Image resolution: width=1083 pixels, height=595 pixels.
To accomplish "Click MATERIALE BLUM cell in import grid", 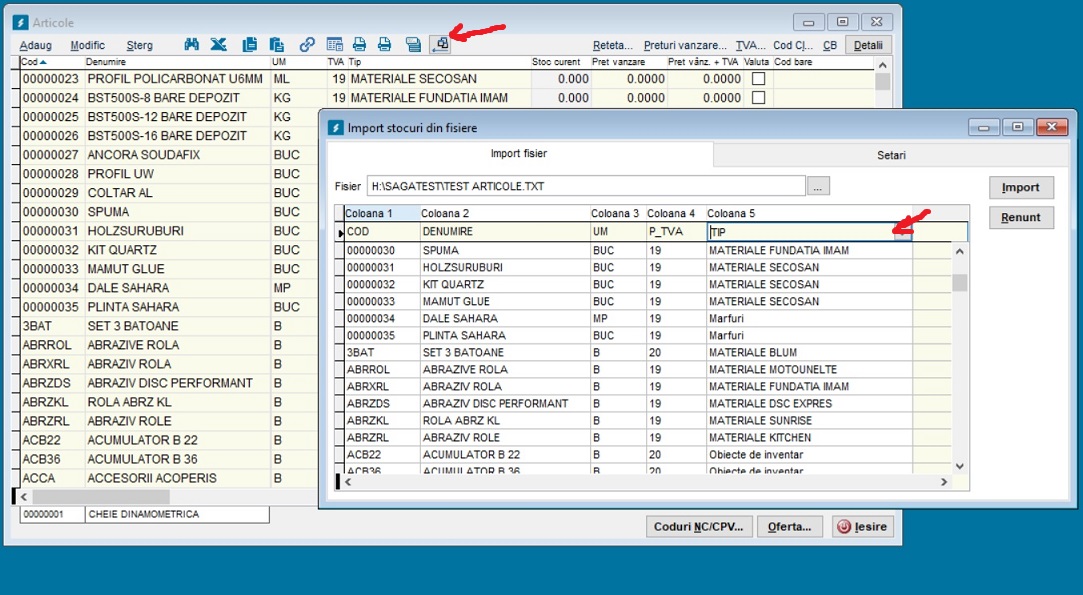I will tap(809, 352).
